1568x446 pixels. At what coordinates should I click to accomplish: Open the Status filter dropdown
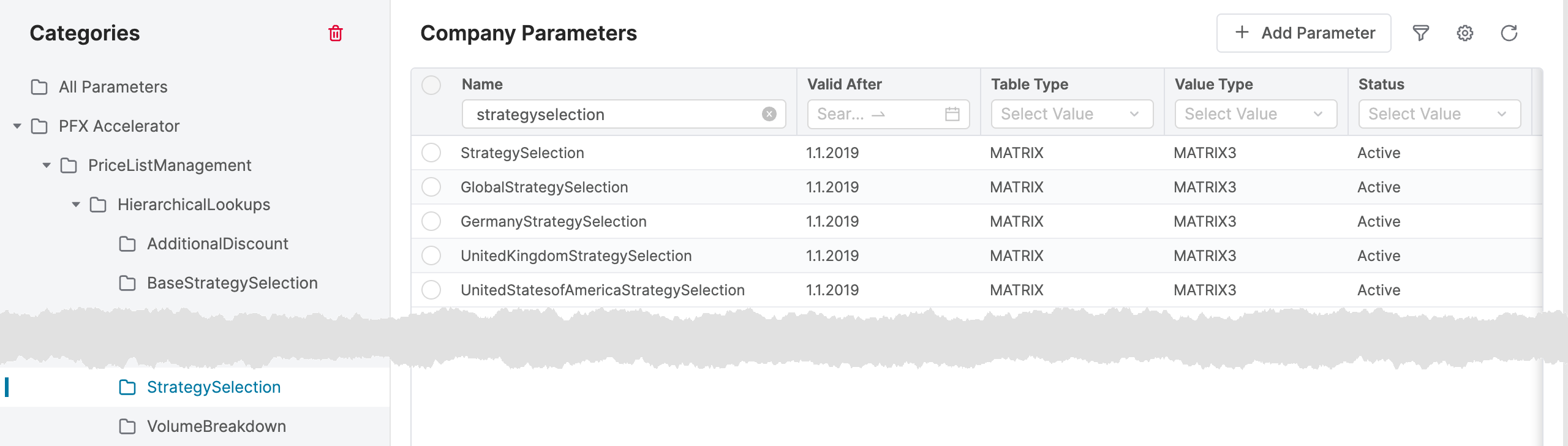pyautogui.click(x=1439, y=114)
